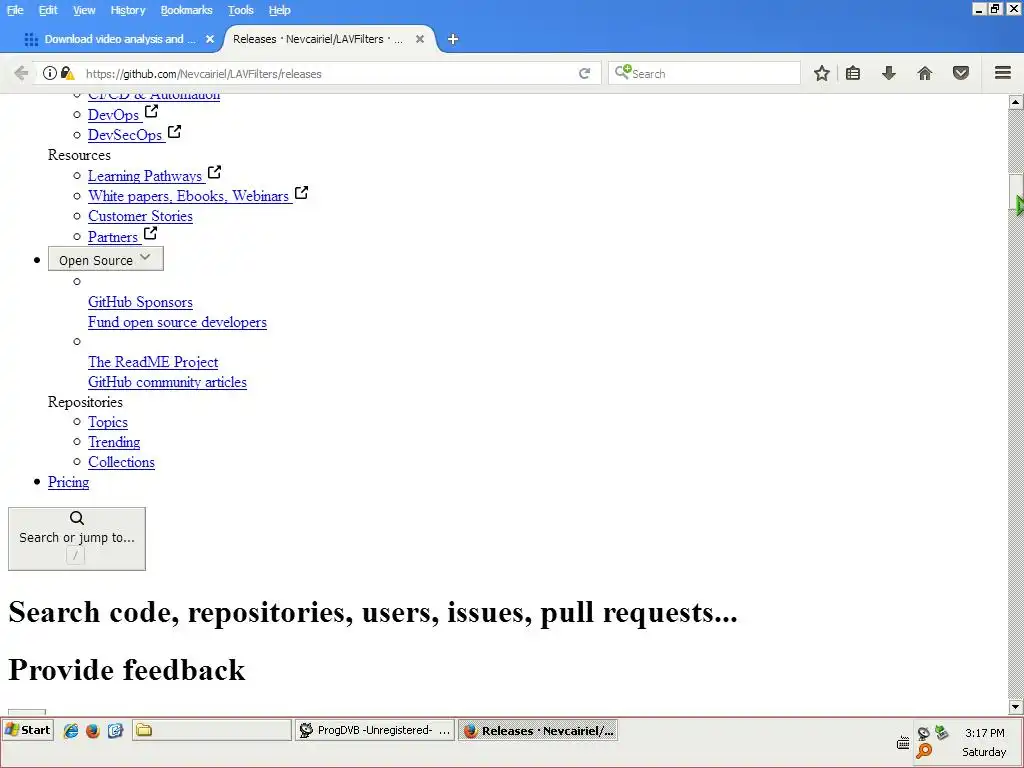1024x768 pixels.
Task: Click the network computers tray icon
Action: (941, 733)
